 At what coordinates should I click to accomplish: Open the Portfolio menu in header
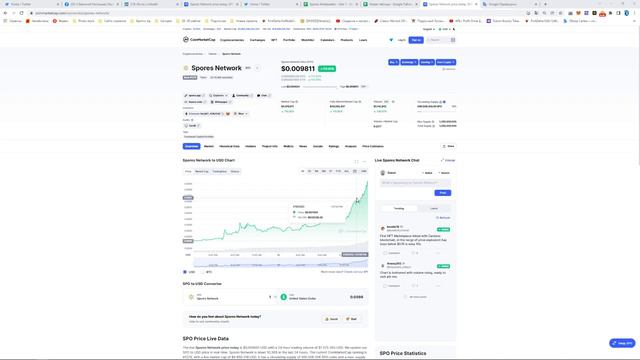pyautogui.click(x=289, y=40)
